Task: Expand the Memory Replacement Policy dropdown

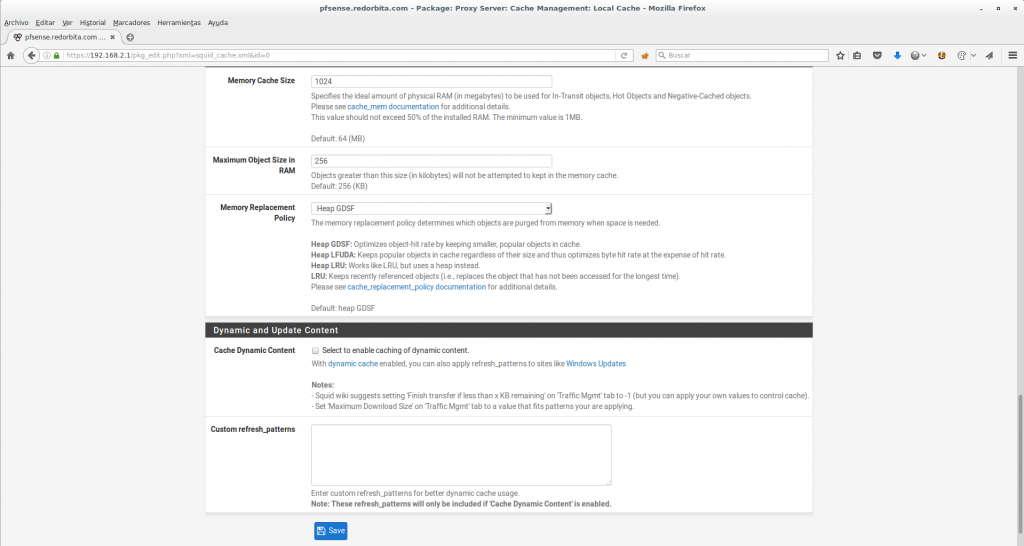Action: point(431,208)
